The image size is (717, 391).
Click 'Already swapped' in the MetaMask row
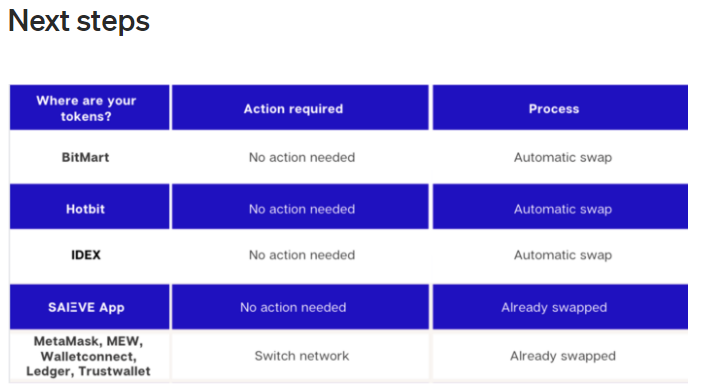point(563,356)
